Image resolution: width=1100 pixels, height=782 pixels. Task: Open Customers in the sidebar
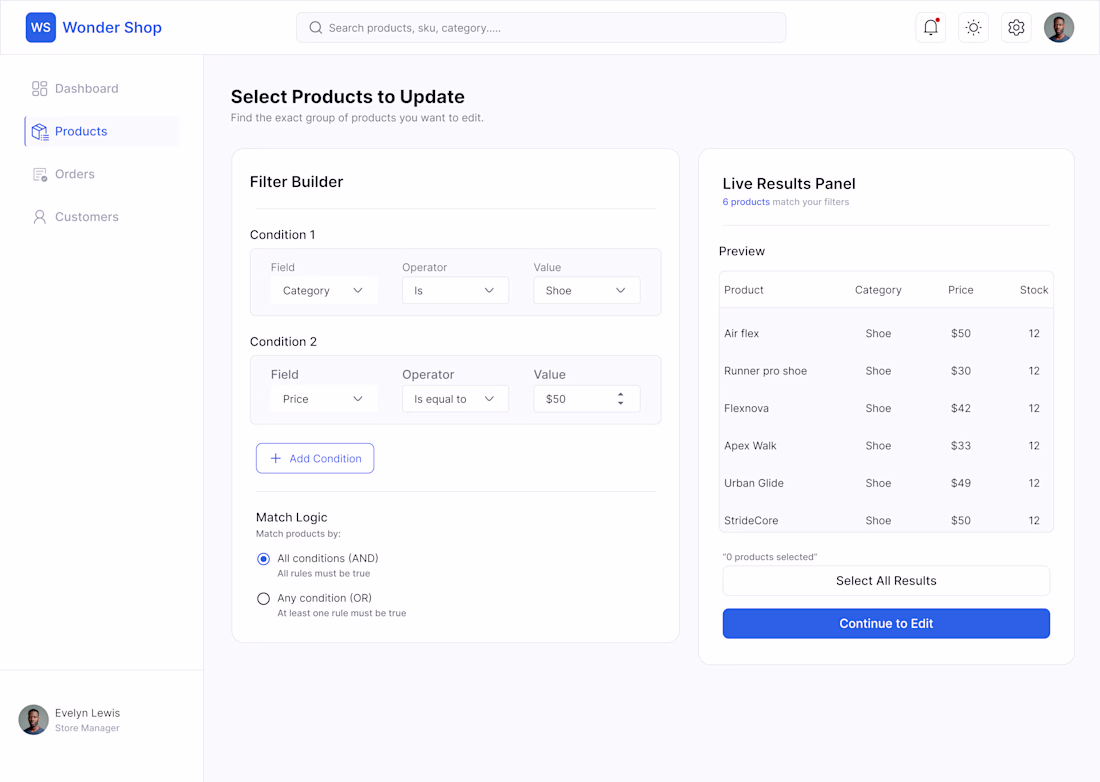pos(86,217)
